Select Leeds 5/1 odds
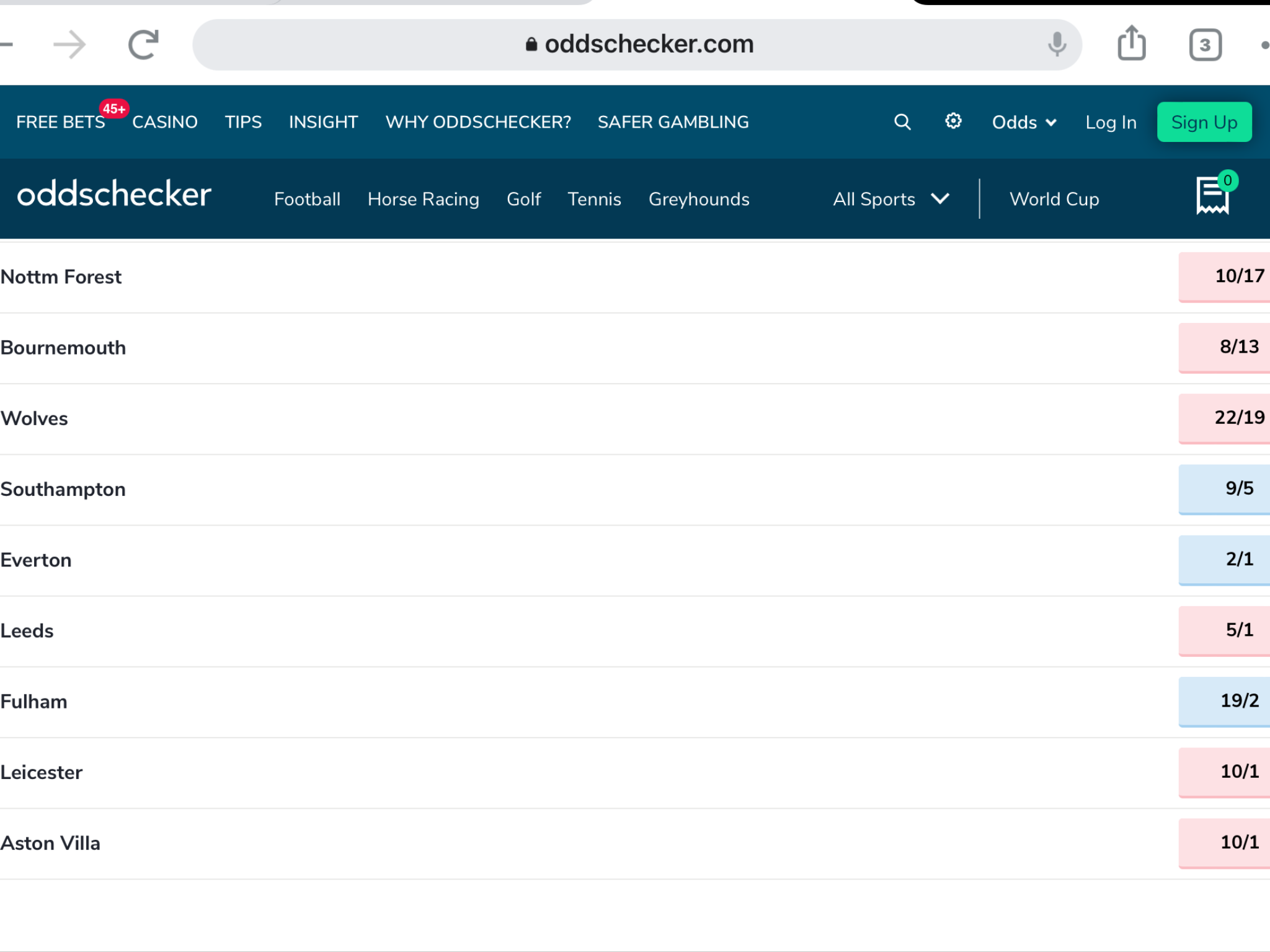Viewport: 1270px width, 952px height. [1225, 630]
